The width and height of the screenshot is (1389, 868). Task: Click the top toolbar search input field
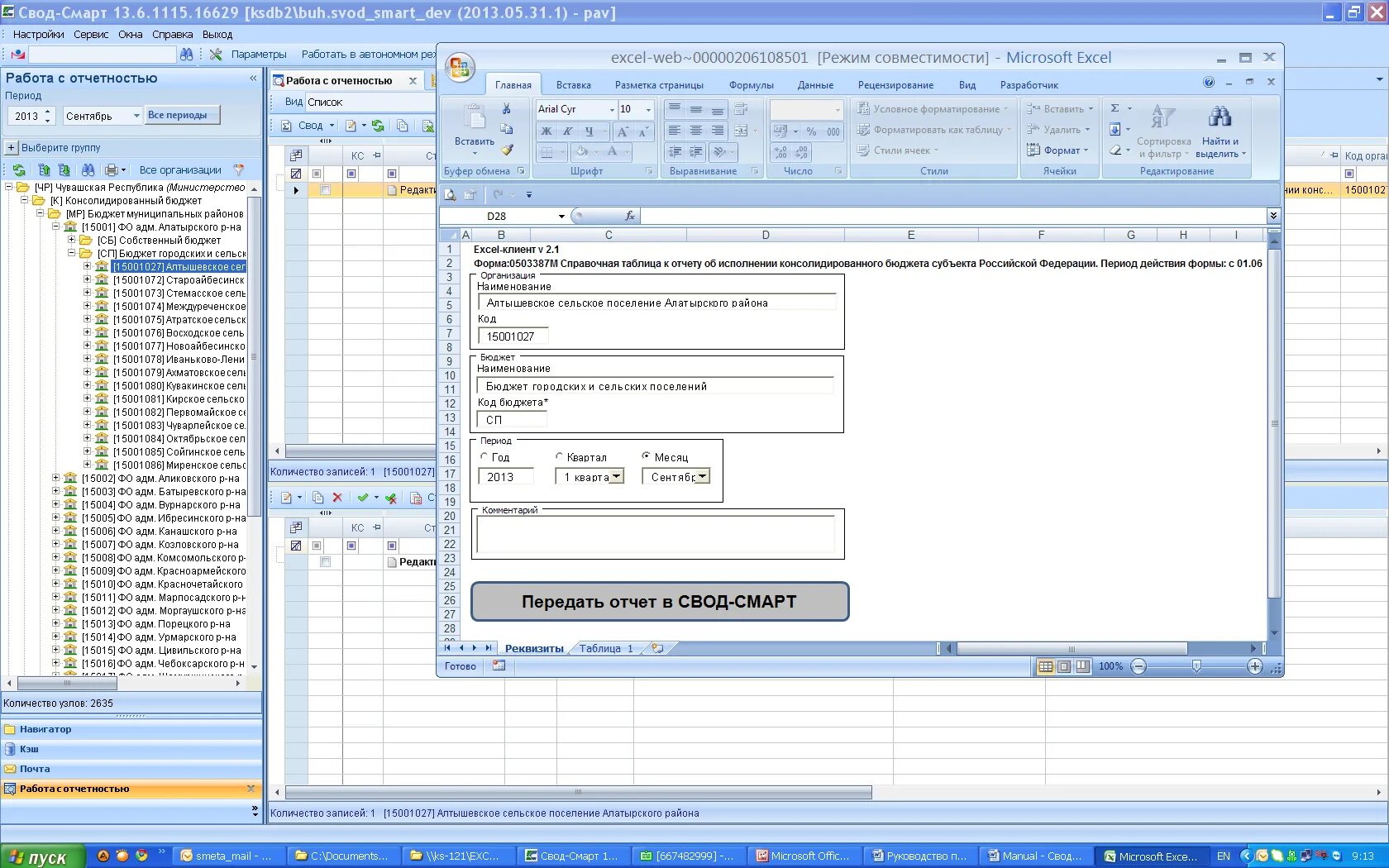(x=103, y=54)
